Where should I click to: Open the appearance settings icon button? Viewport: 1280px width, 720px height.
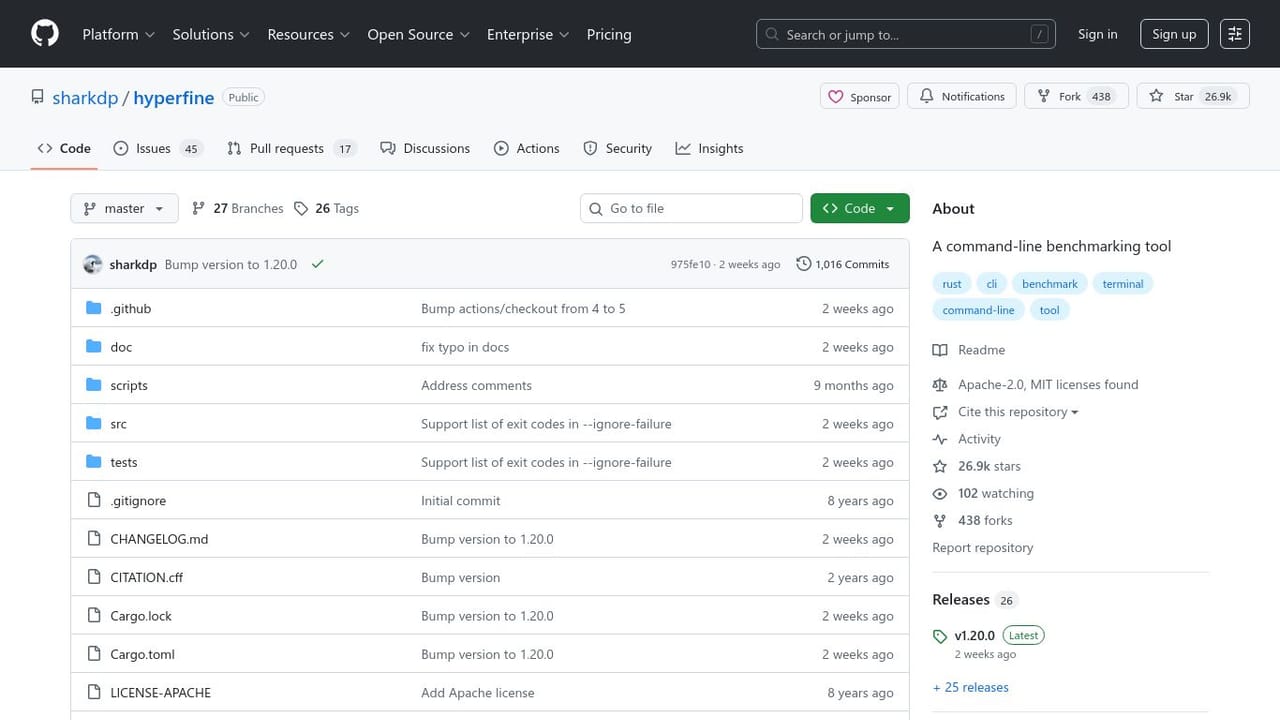coord(1235,34)
